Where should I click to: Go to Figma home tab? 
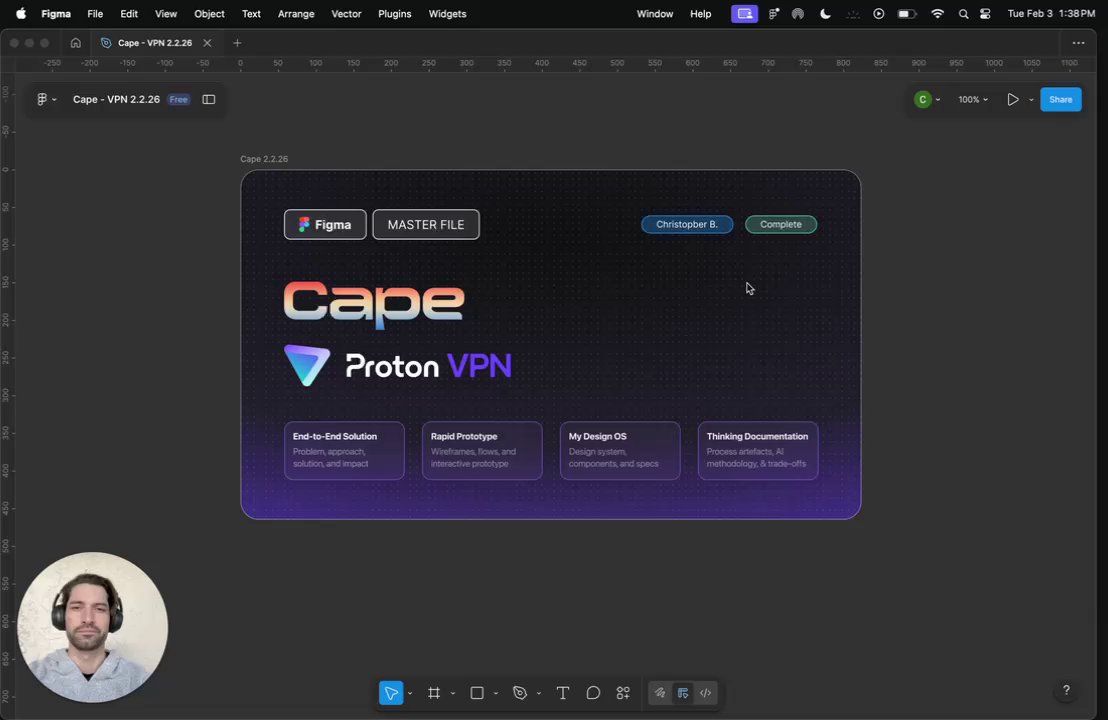[76, 43]
